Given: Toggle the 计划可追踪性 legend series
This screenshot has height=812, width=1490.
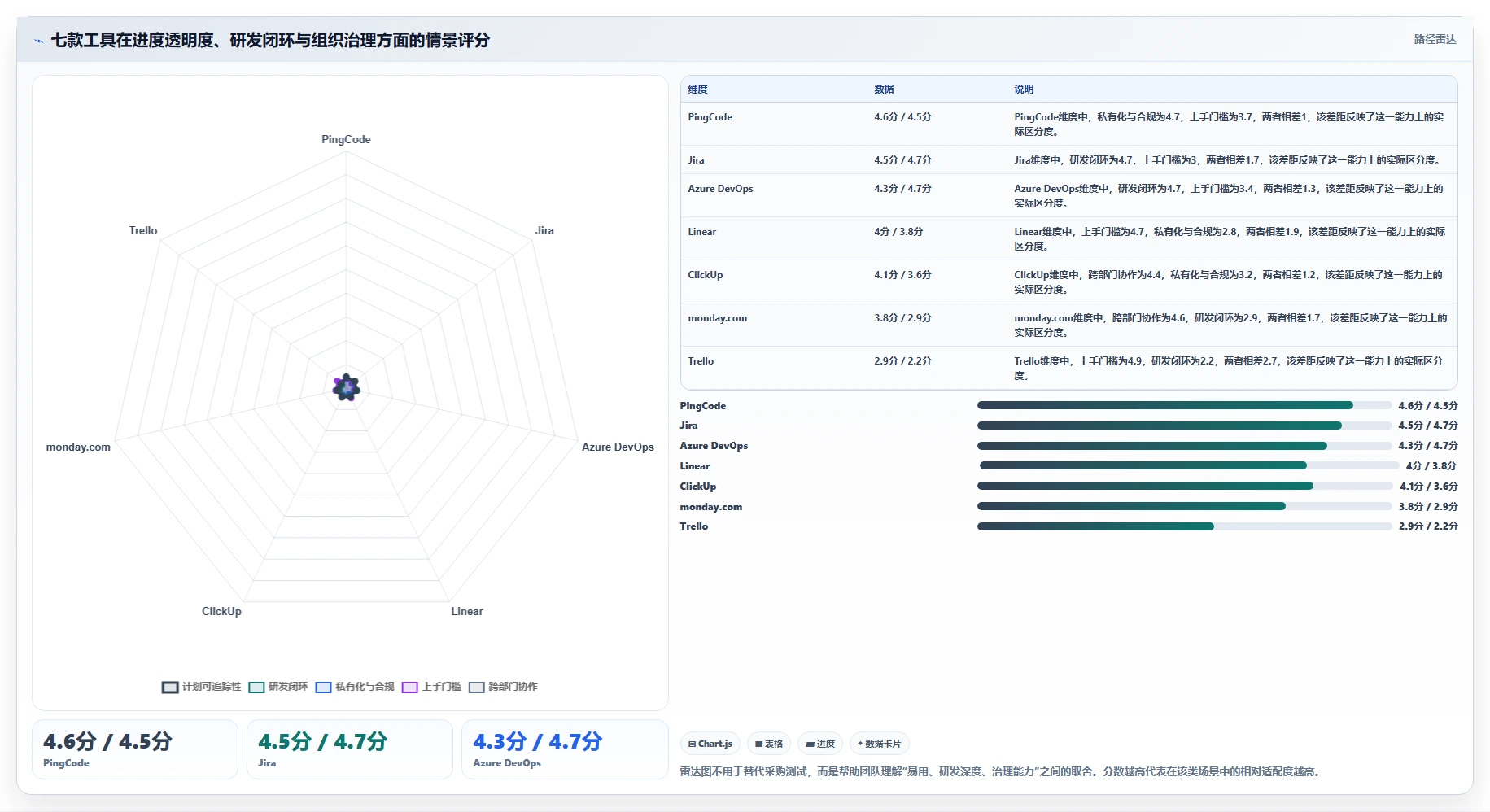Looking at the screenshot, I should (202, 687).
